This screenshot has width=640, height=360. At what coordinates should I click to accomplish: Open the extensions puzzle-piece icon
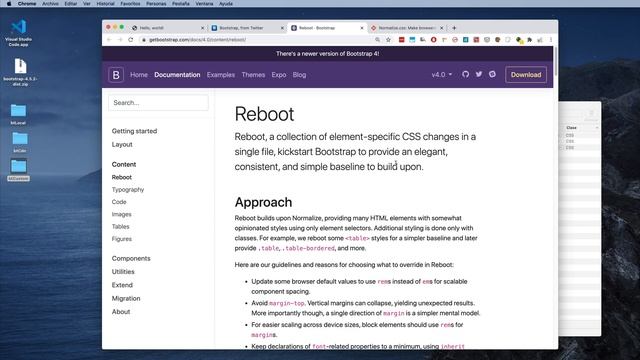point(529,40)
